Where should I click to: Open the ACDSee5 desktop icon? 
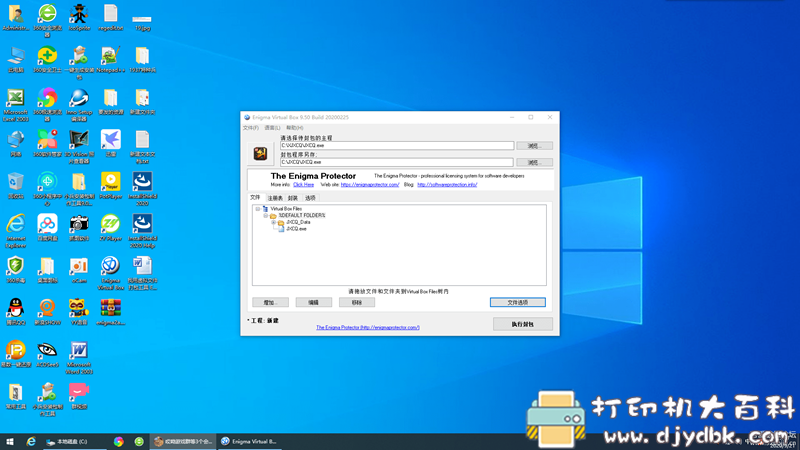(x=47, y=354)
